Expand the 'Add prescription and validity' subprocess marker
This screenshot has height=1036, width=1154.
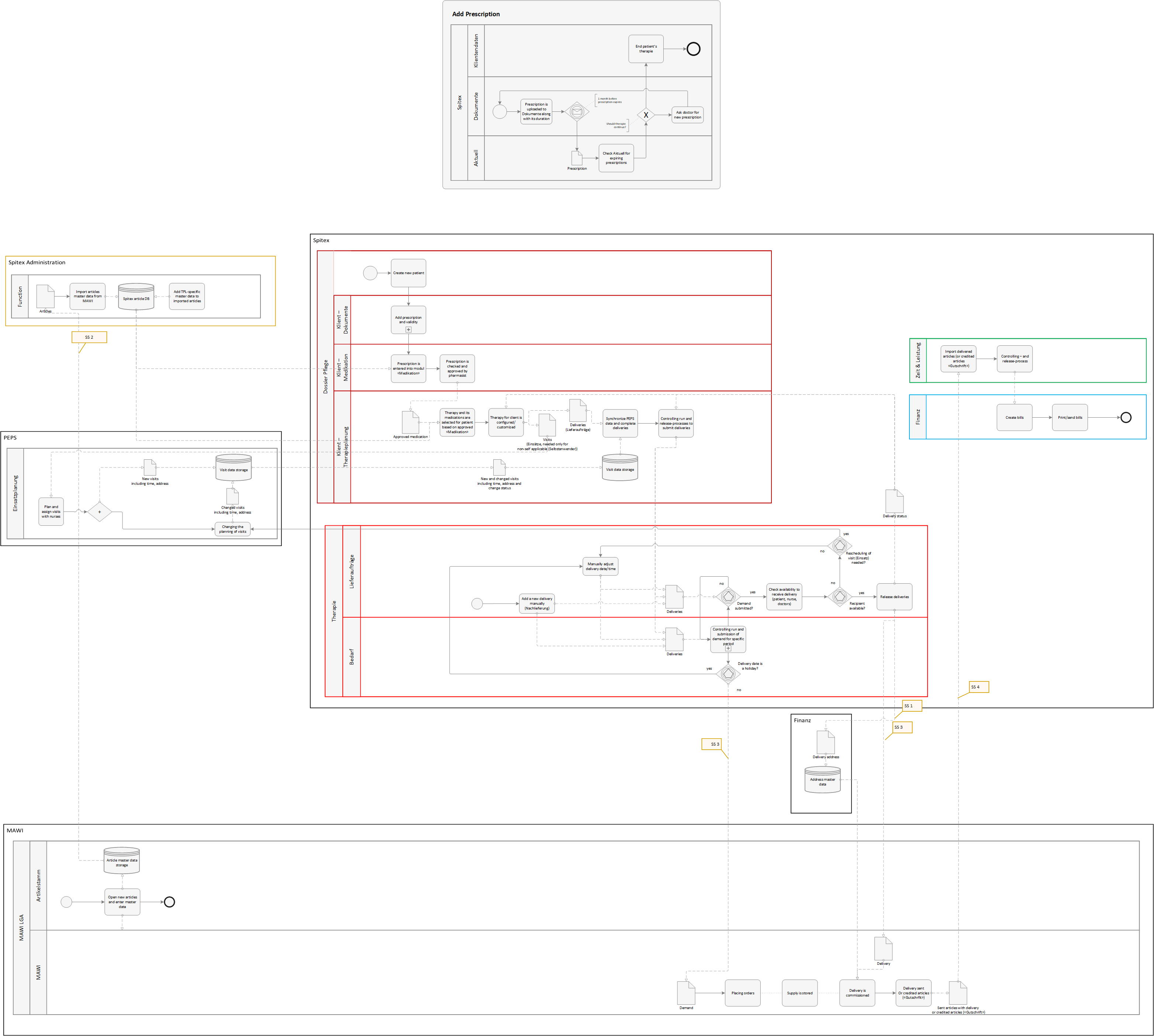click(408, 329)
